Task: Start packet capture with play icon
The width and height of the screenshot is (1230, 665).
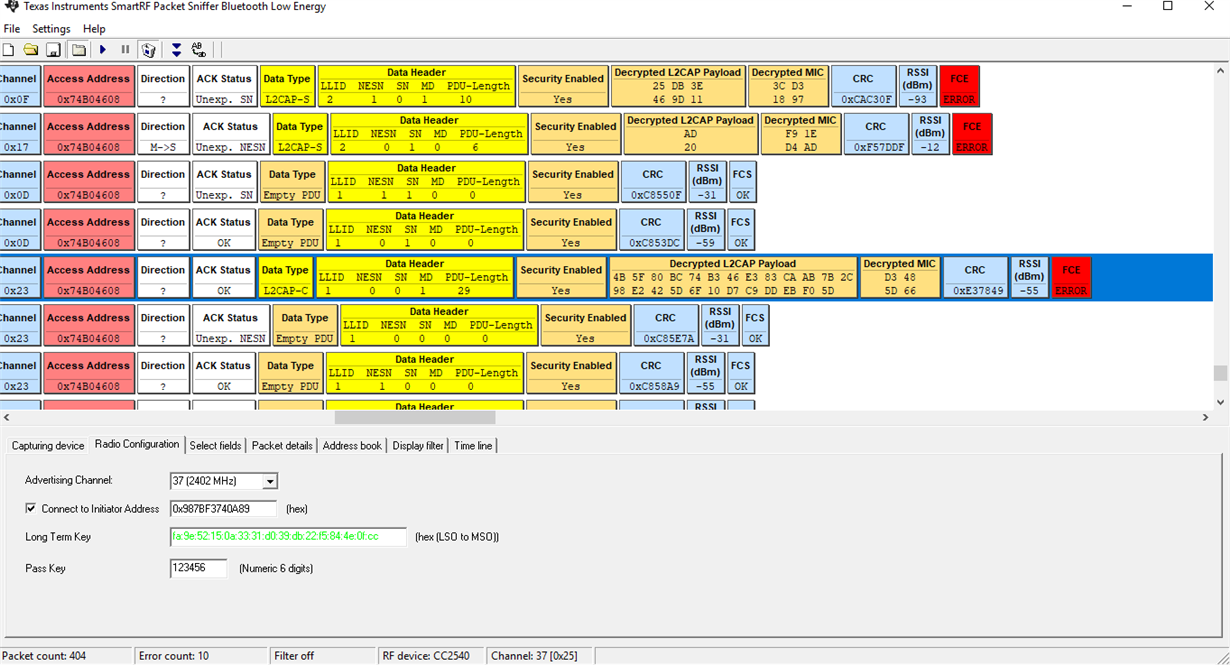Action: 103,49
